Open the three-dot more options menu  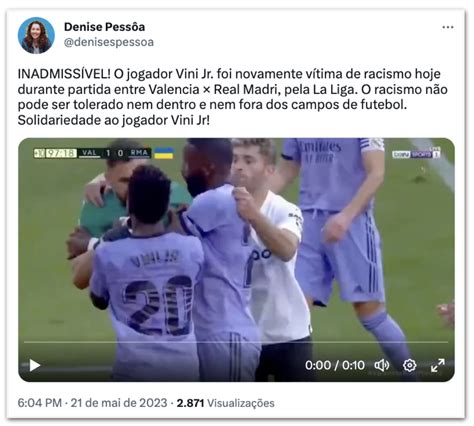click(448, 27)
